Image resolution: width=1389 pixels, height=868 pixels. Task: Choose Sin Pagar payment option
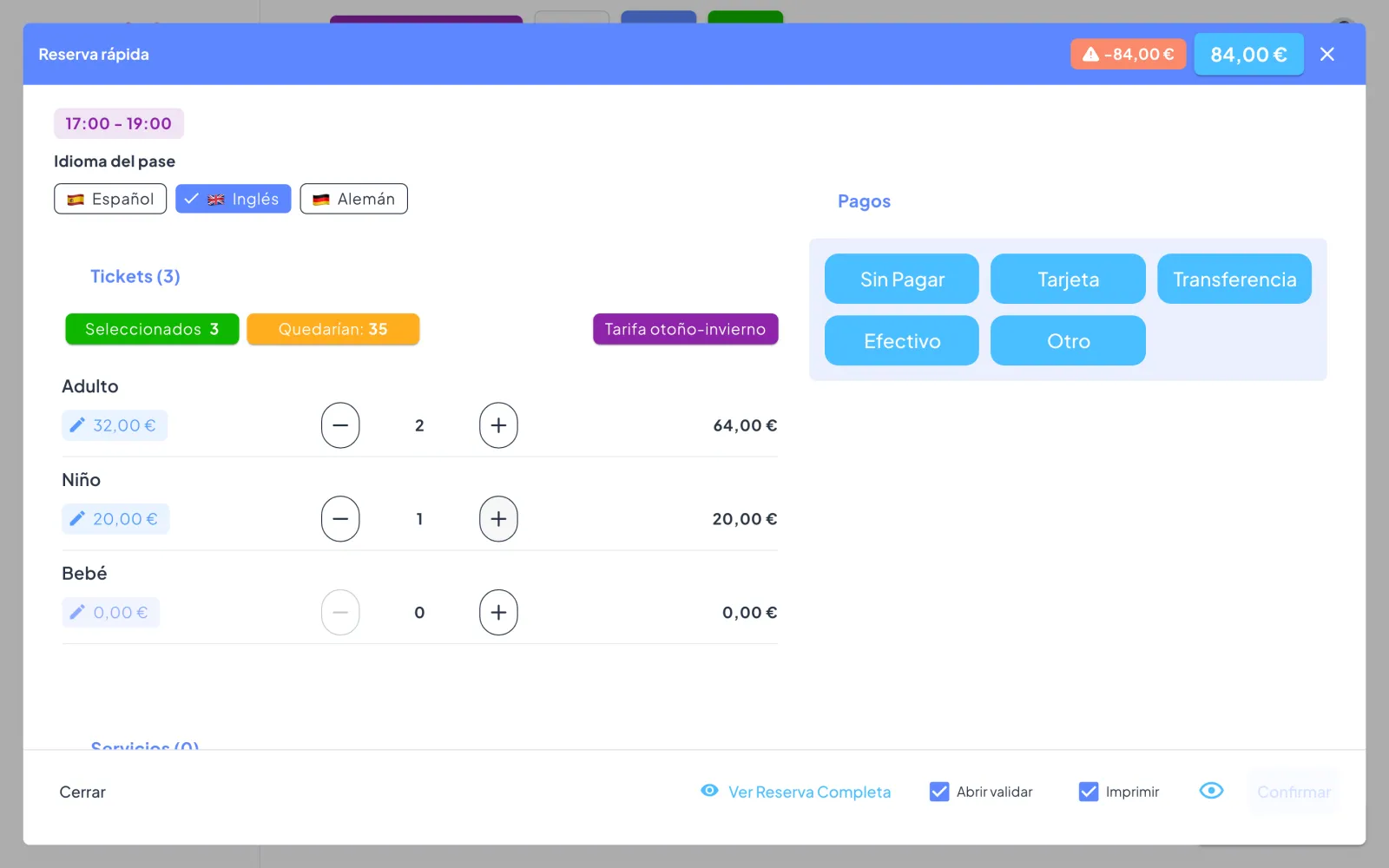pos(902,279)
